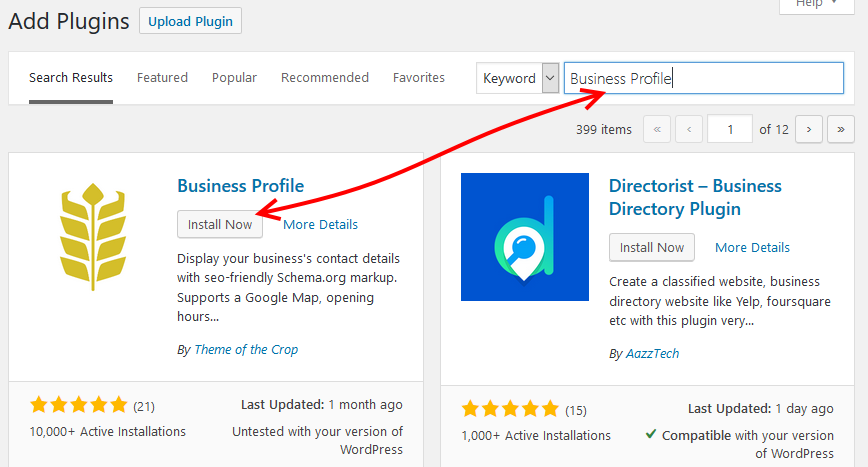The height and width of the screenshot is (467, 868).
Task: Click the 10,000+ Active Installations text
Action: tap(107, 432)
